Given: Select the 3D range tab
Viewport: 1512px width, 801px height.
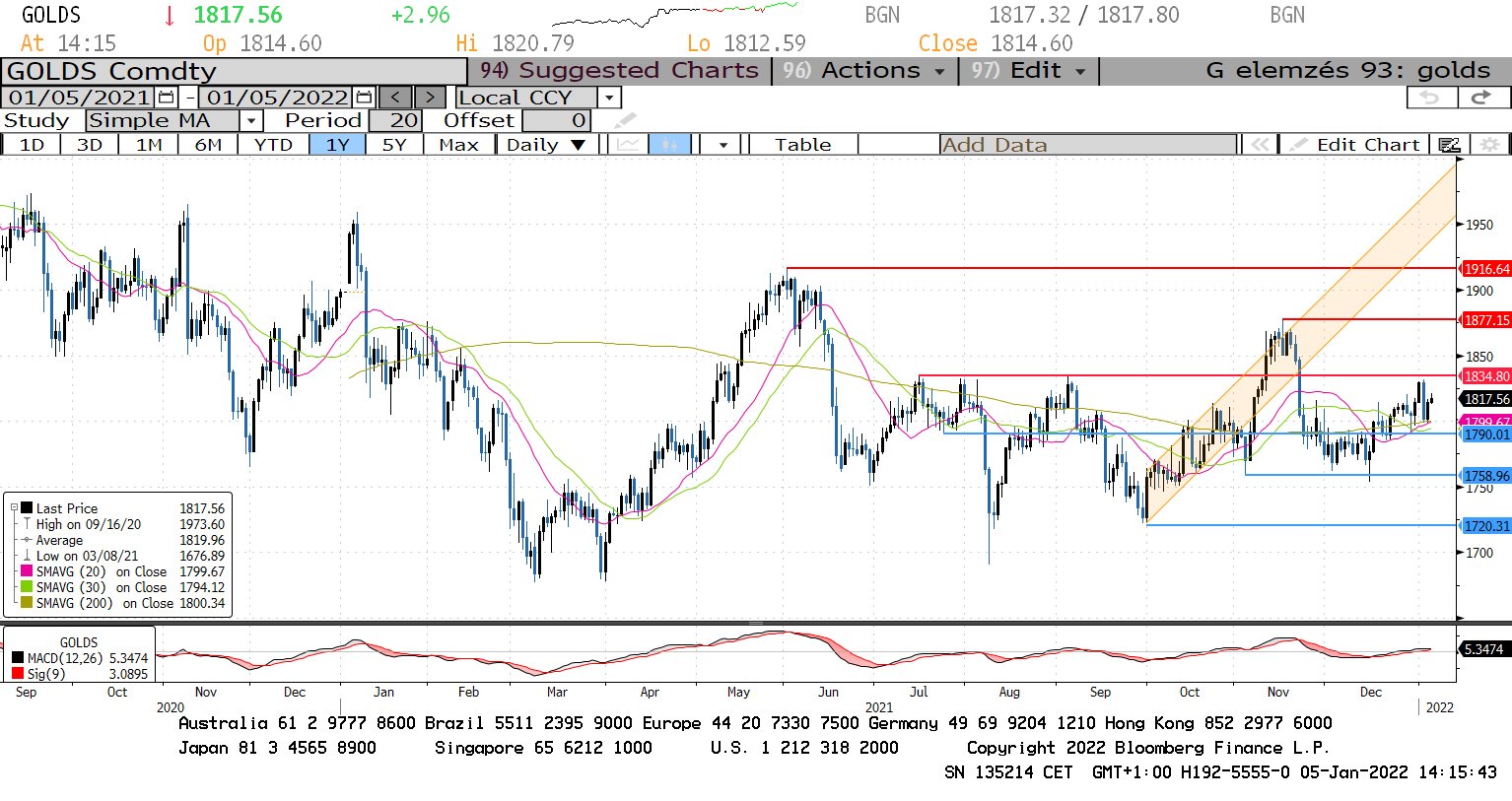Looking at the screenshot, I should (x=90, y=145).
